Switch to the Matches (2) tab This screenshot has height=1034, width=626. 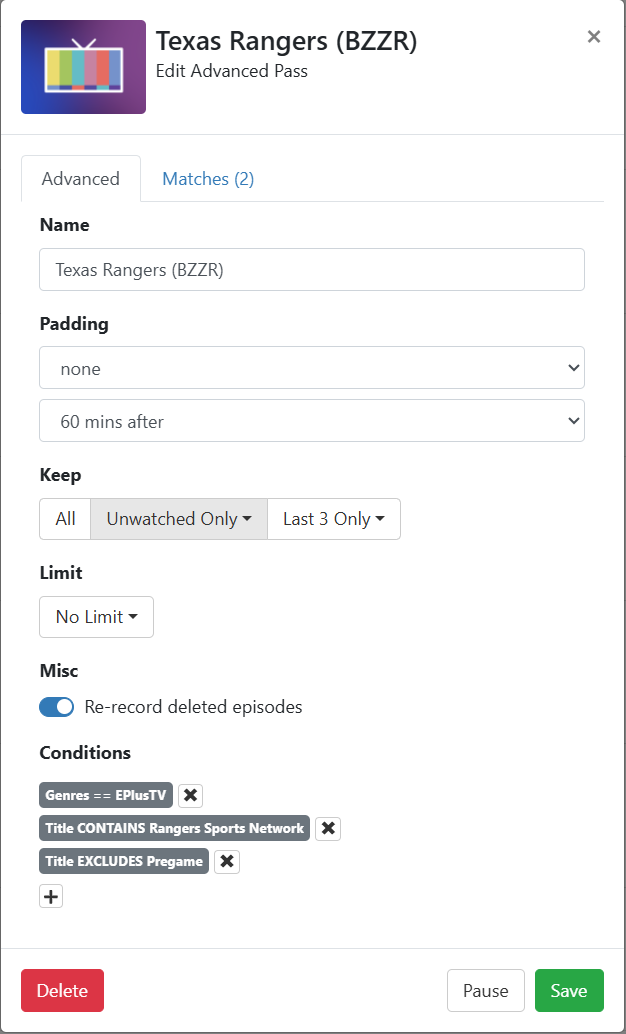point(208,179)
